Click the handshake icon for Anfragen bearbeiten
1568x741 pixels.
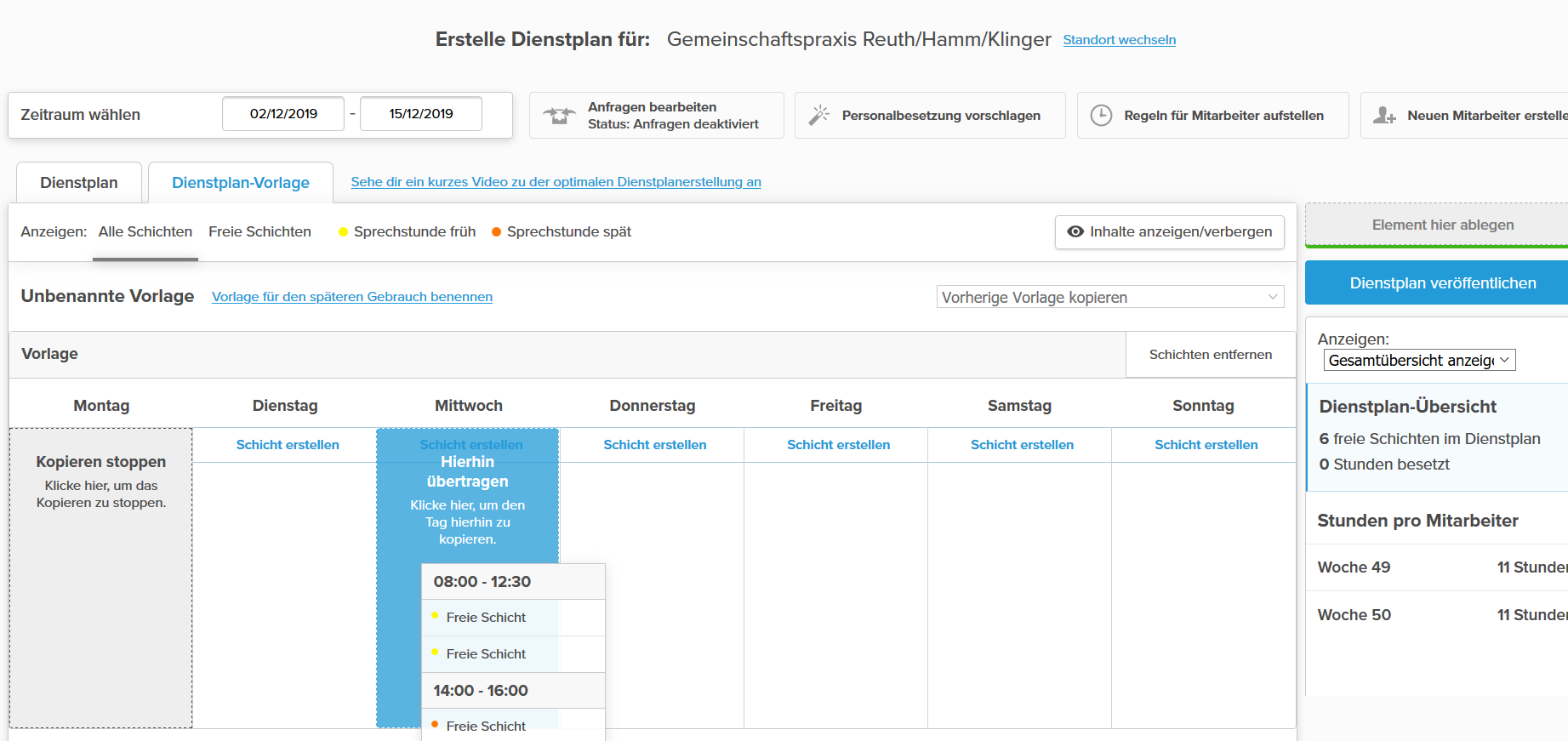tap(559, 116)
